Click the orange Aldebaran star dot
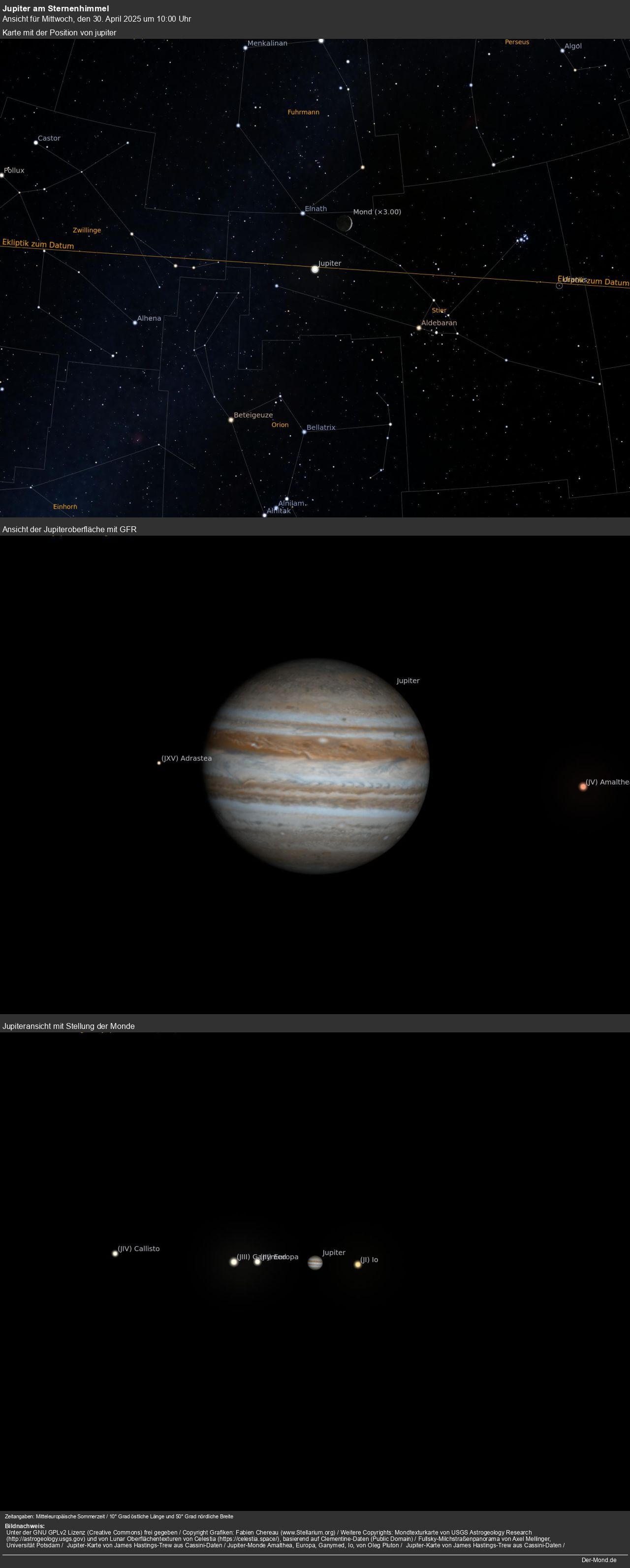The width and height of the screenshot is (630, 1568). 418,328
